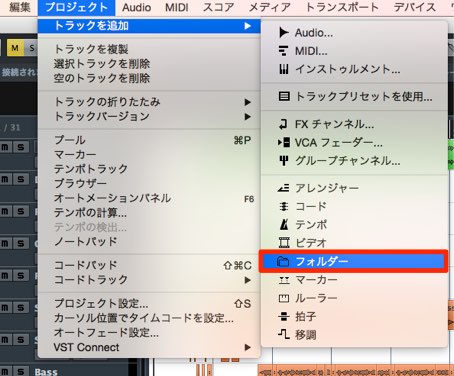This screenshot has width=454, height=376.
Task: Click the Chord track icon next to コード
Action: 283,207
